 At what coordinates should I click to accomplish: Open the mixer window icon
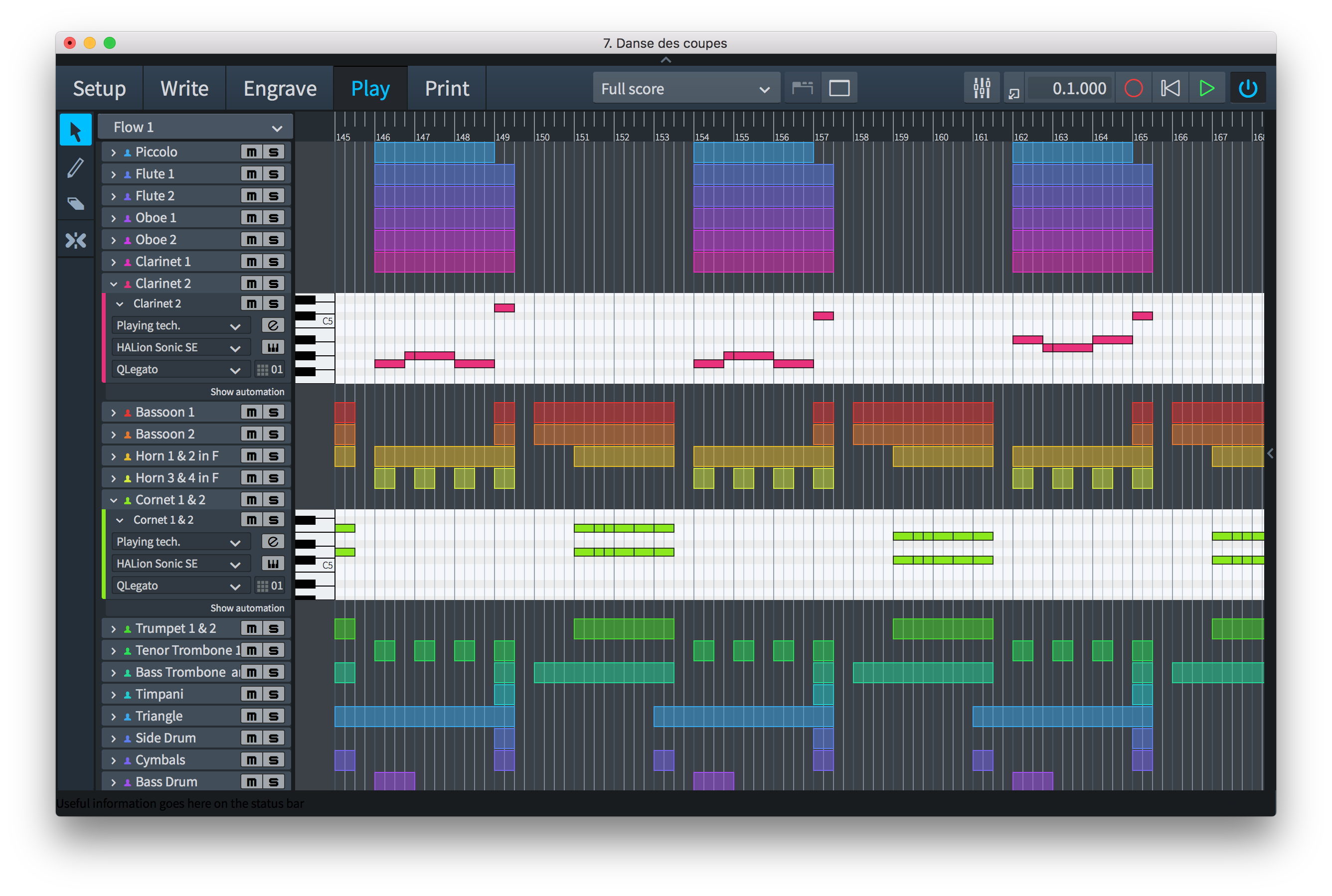(981, 88)
